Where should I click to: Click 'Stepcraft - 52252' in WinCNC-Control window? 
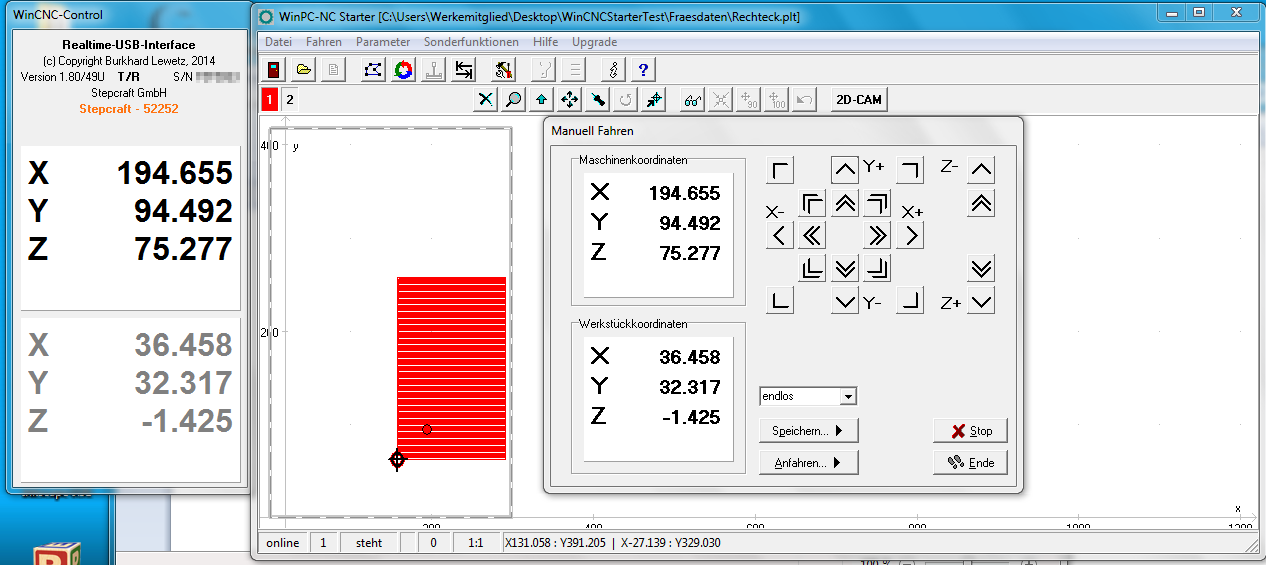129,108
